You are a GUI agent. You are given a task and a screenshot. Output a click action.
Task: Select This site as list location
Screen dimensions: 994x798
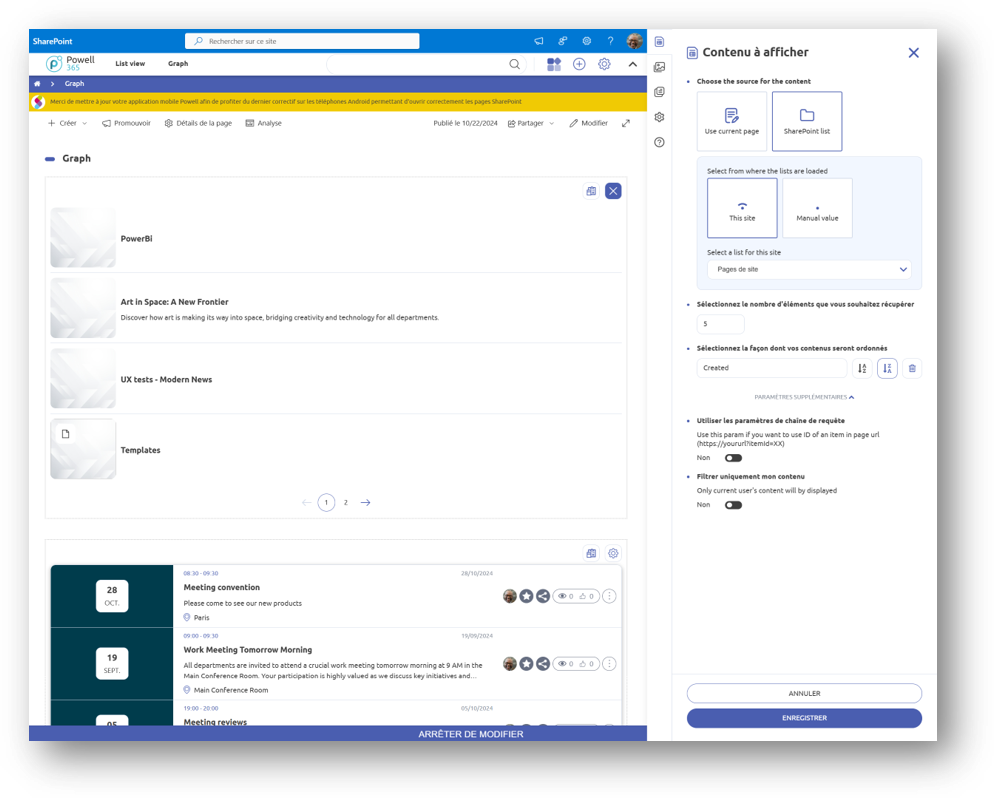click(742, 208)
